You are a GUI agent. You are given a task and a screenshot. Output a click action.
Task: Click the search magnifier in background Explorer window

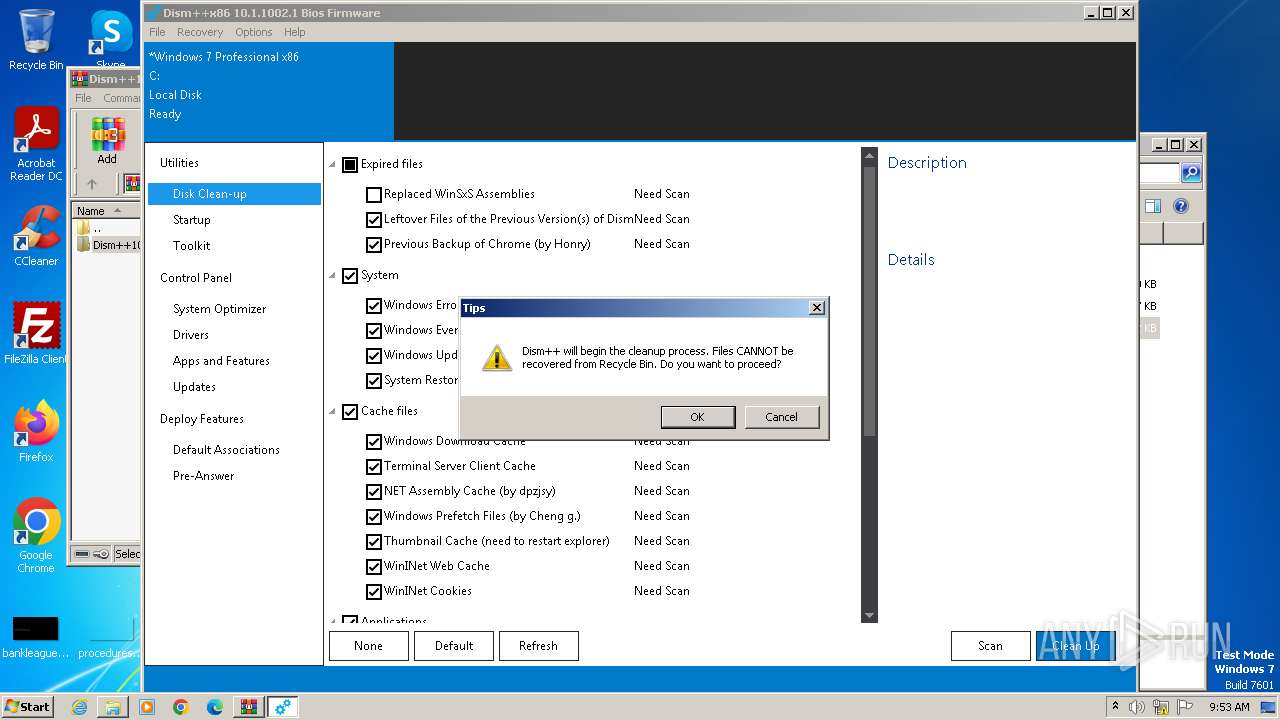(x=1190, y=173)
